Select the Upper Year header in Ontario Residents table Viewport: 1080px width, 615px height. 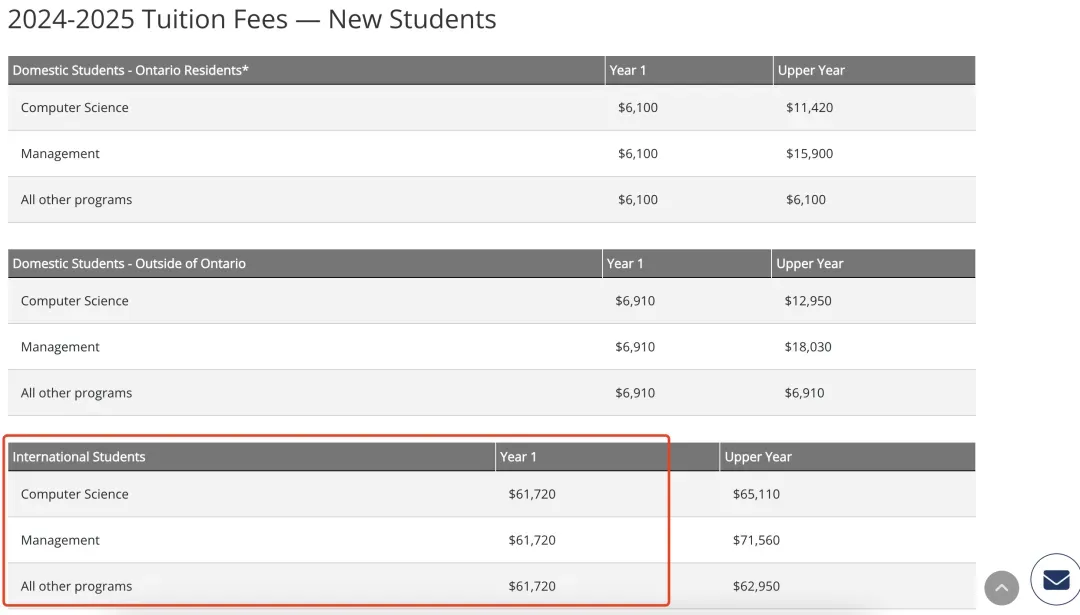[x=811, y=70]
